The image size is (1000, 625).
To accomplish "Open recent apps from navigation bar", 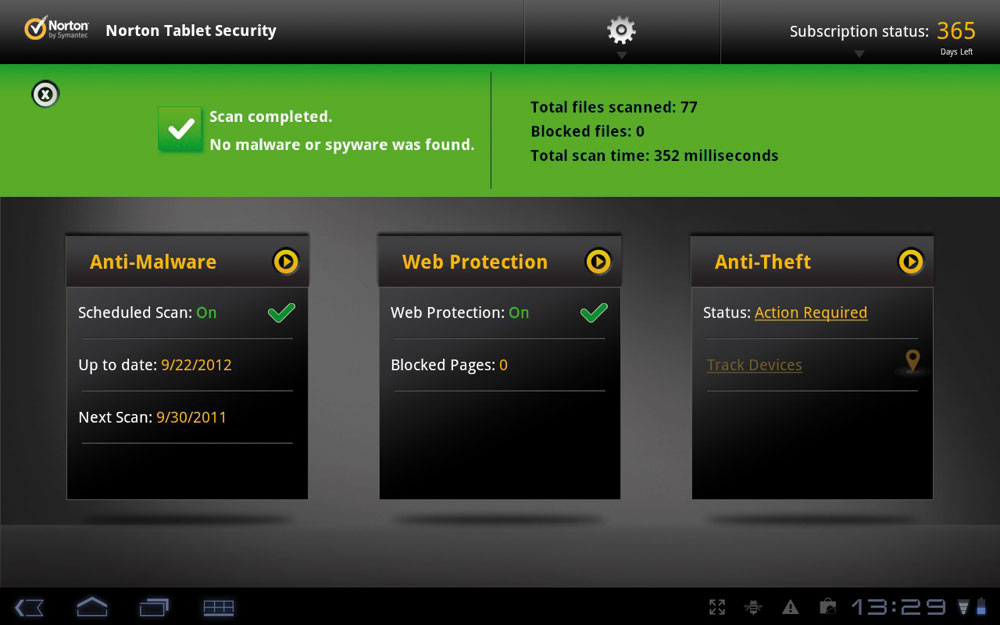I will point(154,607).
